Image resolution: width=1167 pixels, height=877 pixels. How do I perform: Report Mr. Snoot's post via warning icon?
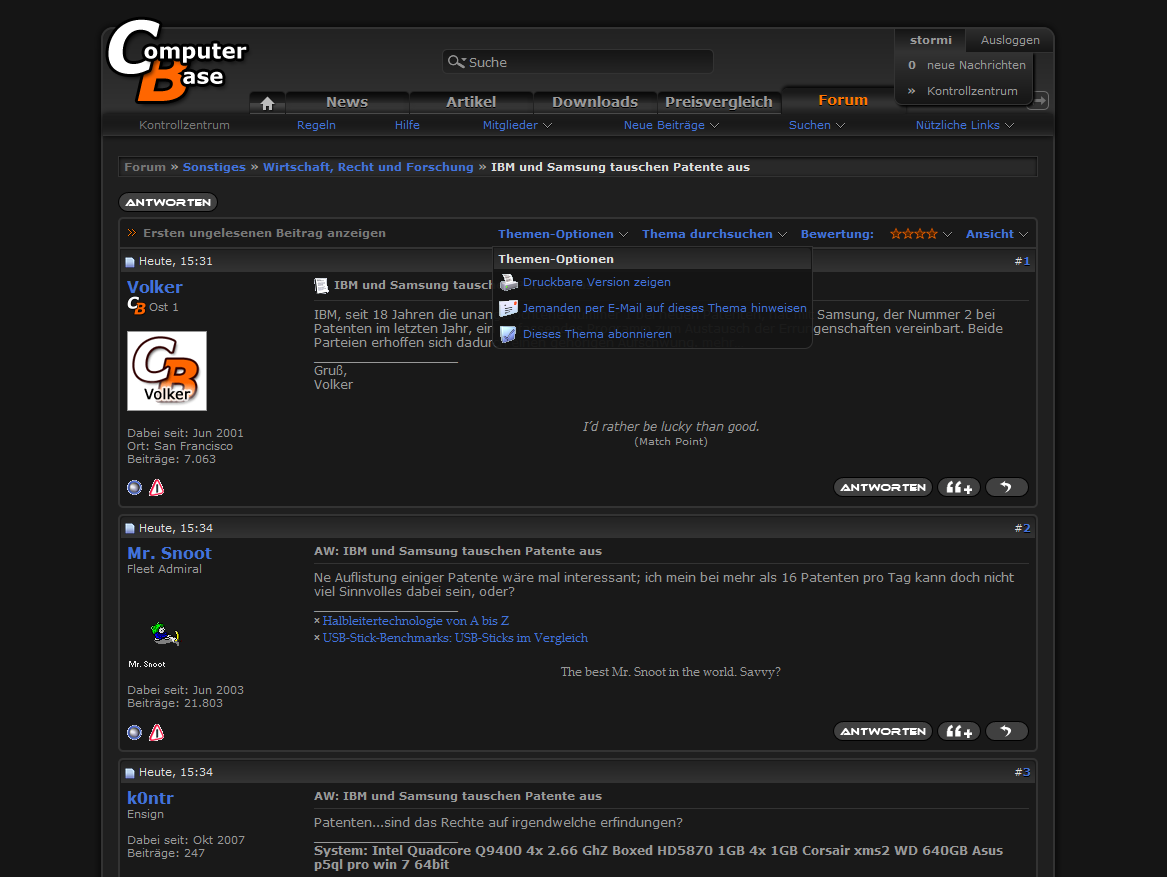click(x=156, y=733)
